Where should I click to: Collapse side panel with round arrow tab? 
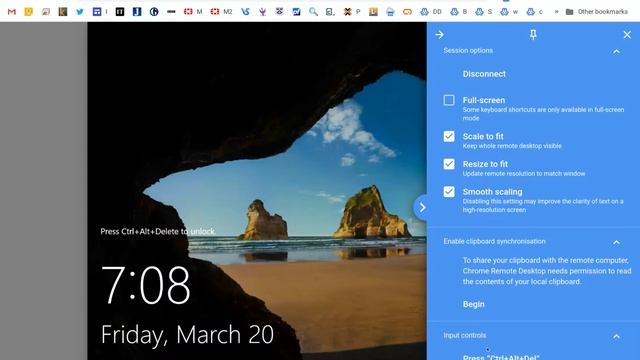click(422, 208)
